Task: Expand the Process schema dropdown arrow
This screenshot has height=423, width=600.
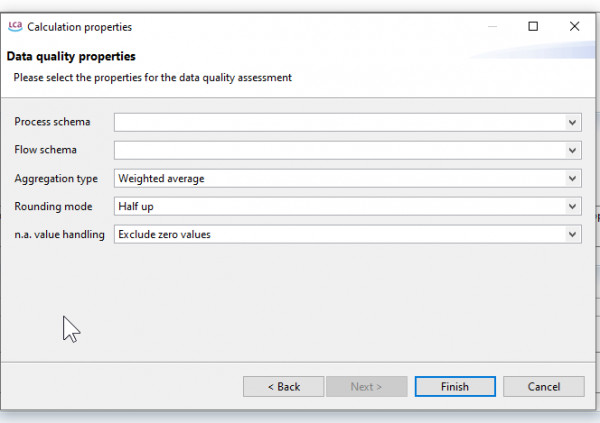Action: [572, 122]
